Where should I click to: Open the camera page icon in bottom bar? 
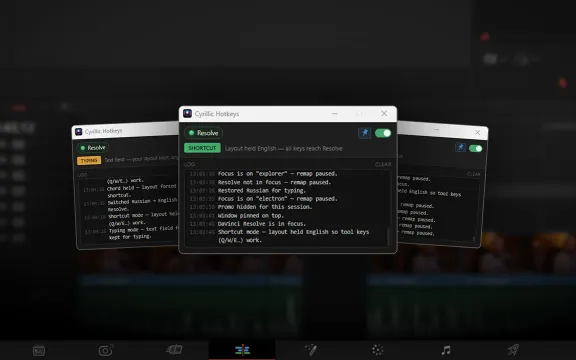click(106, 350)
